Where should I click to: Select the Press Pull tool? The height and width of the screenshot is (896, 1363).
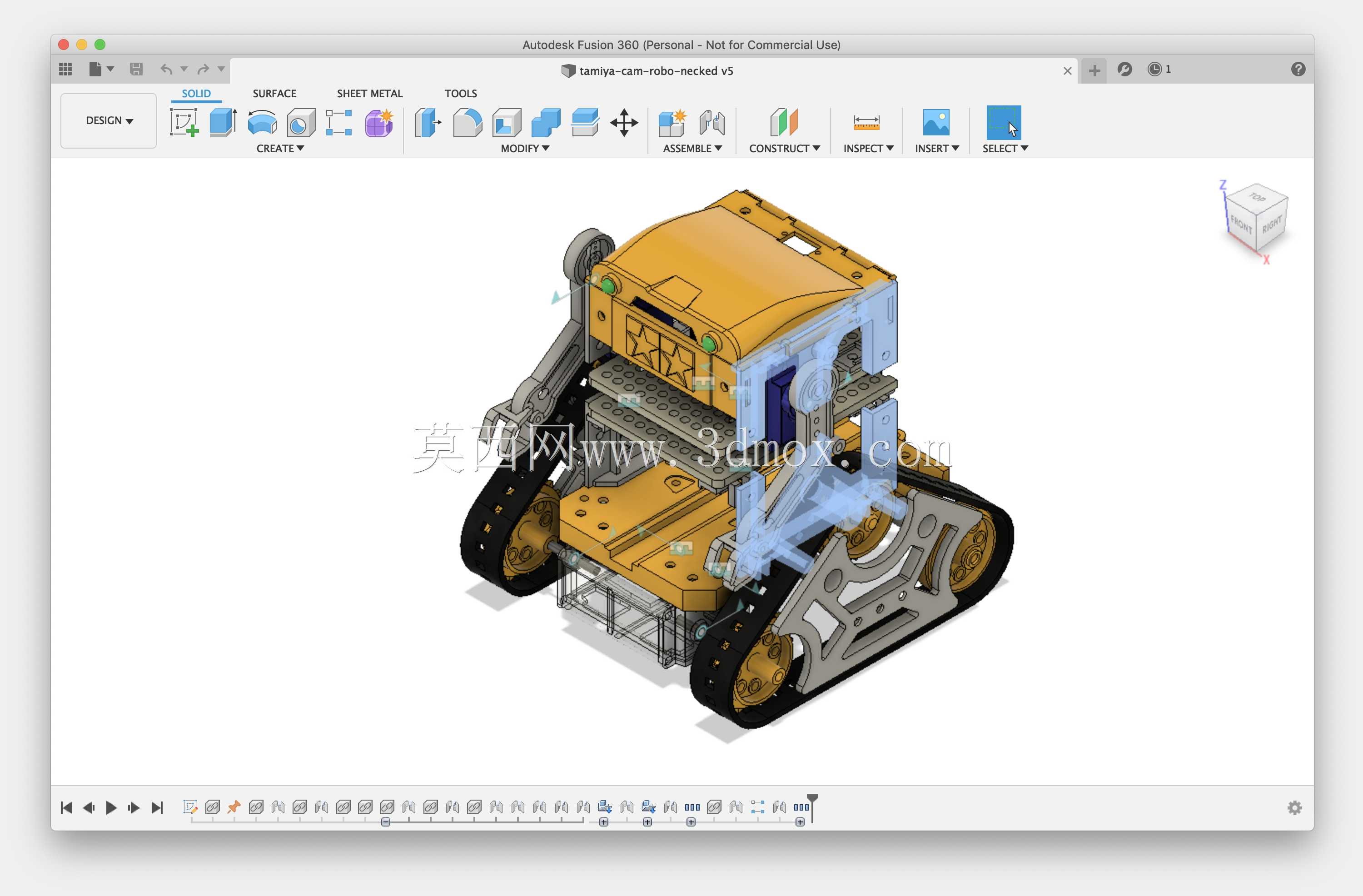click(428, 123)
